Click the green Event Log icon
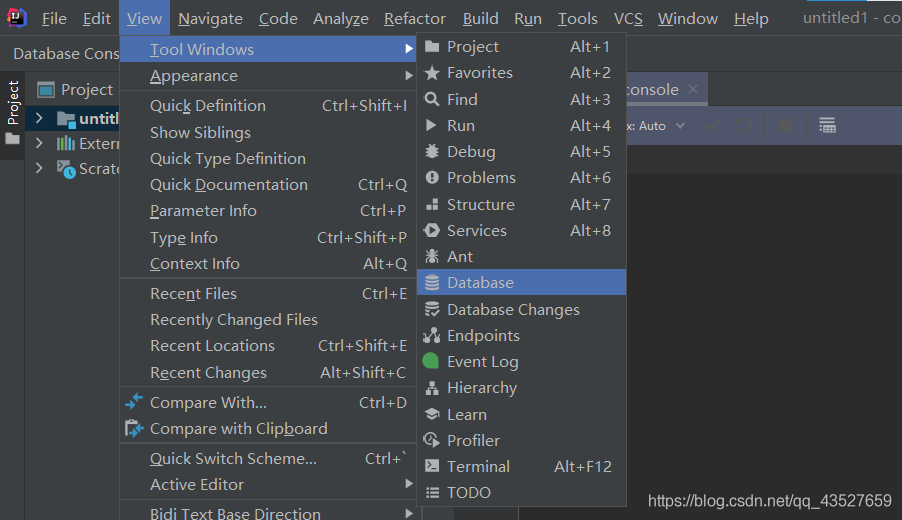902x520 pixels. tap(431, 362)
